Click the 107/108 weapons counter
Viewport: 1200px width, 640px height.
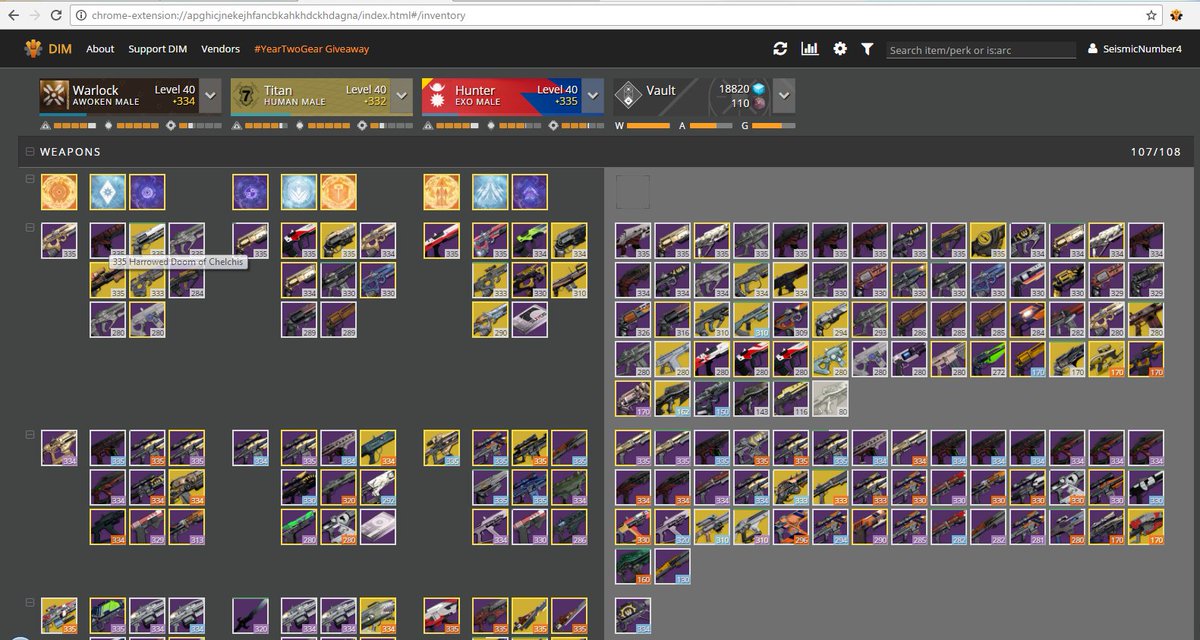click(x=1157, y=152)
